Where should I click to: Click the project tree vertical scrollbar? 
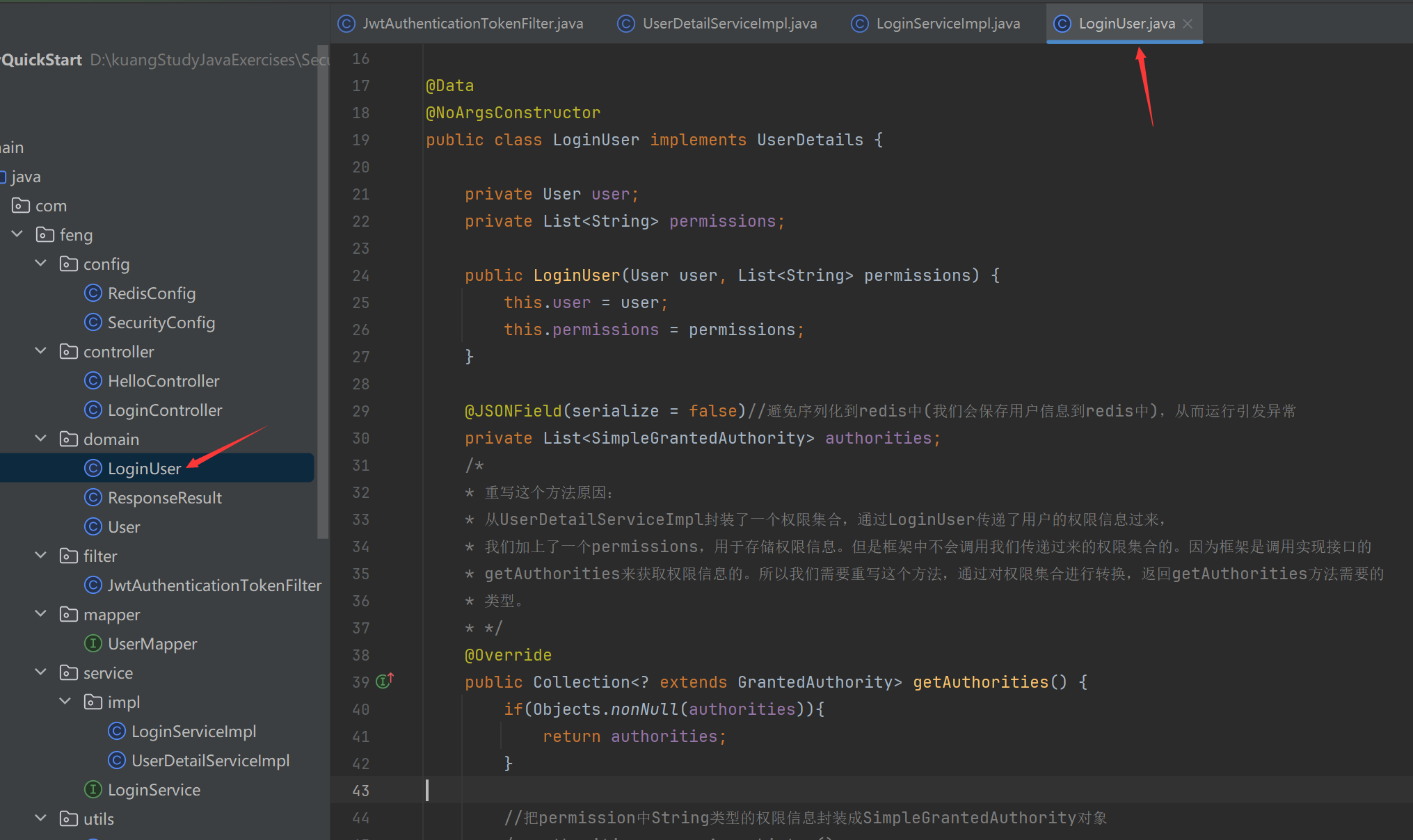[322, 292]
